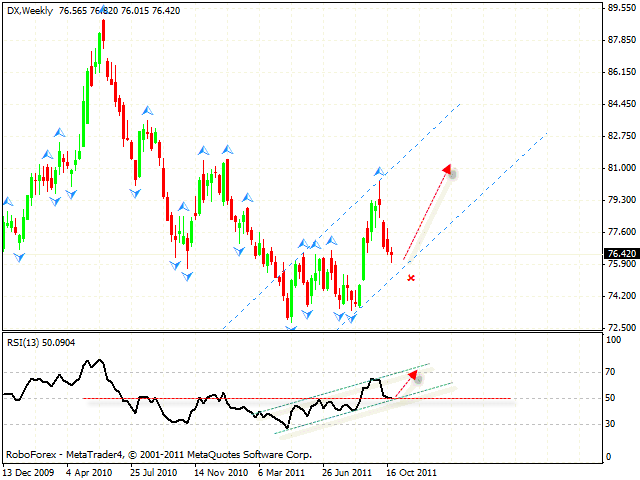Select the fractal arrow above the 81.00 peak

point(380,171)
